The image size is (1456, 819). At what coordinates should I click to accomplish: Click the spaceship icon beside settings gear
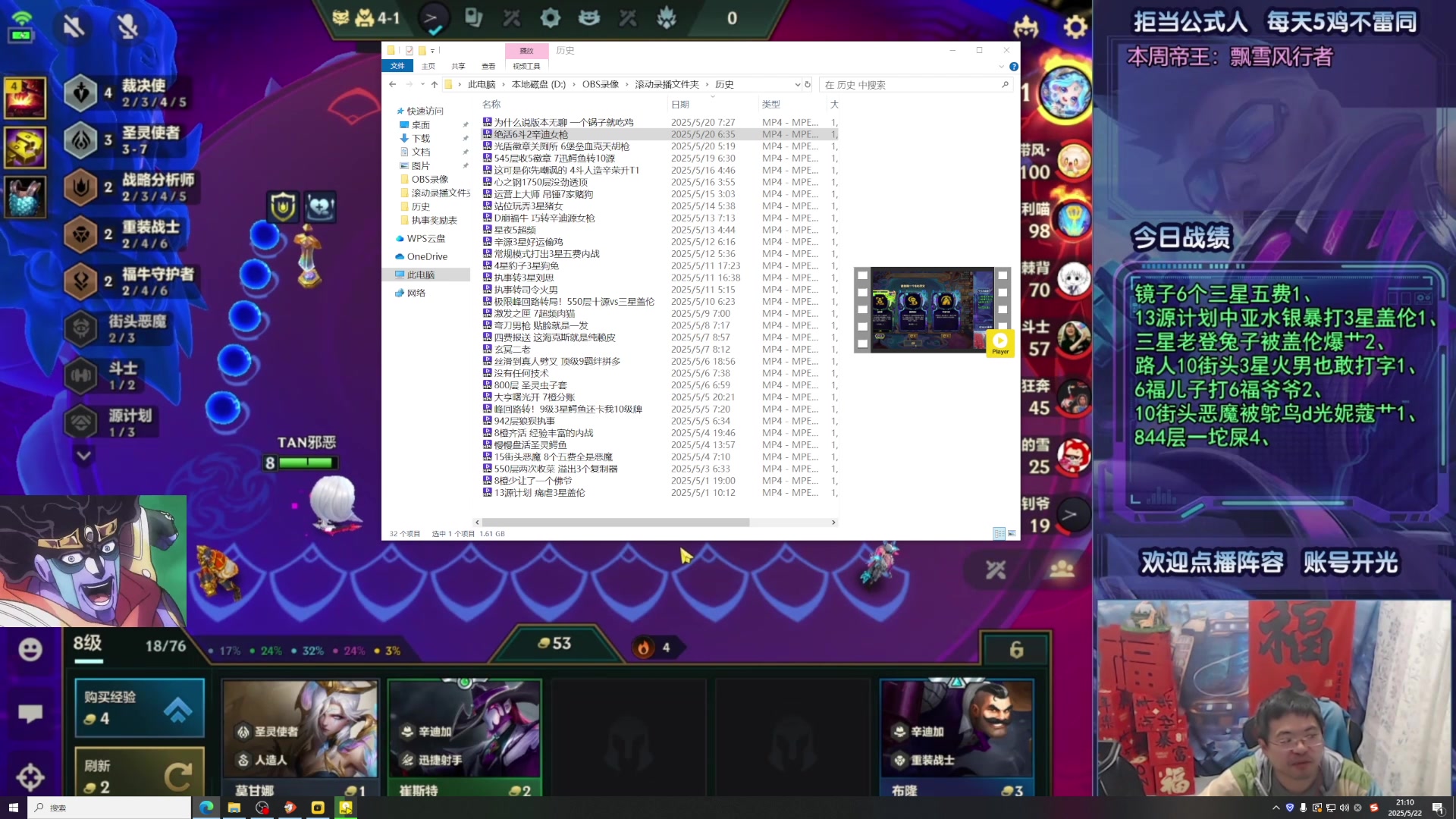coord(1026,28)
